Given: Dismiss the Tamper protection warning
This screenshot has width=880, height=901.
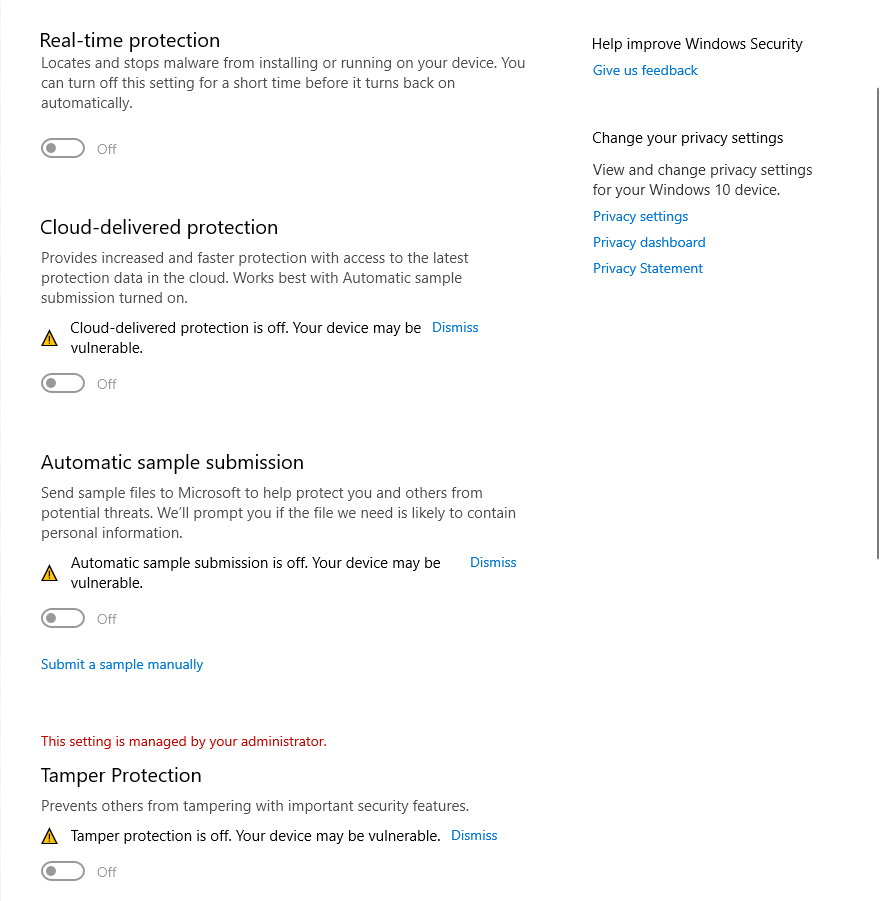Looking at the screenshot, I should coord(474,835).
